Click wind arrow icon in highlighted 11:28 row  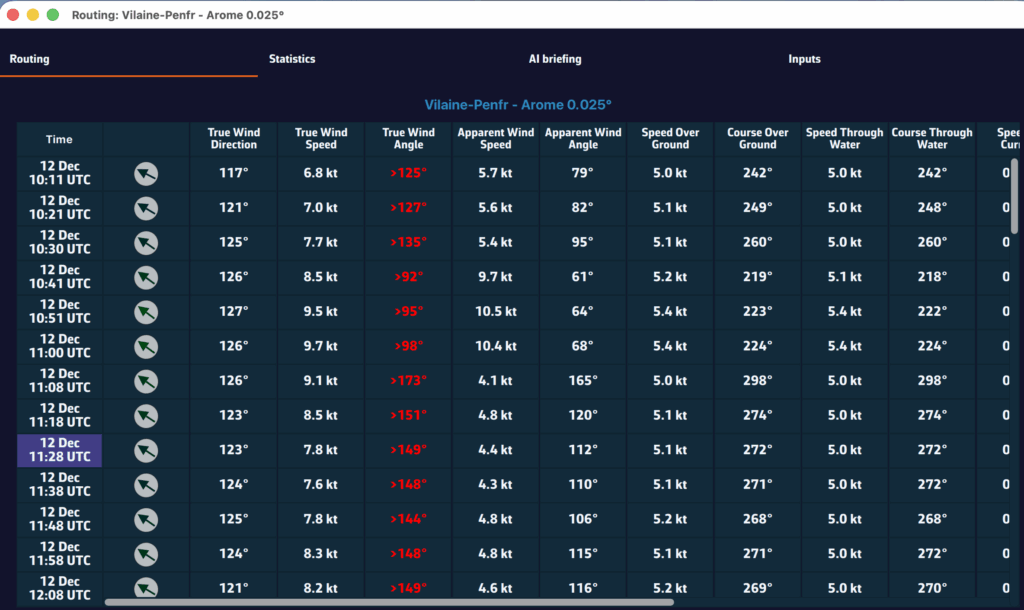pos(146,450)
